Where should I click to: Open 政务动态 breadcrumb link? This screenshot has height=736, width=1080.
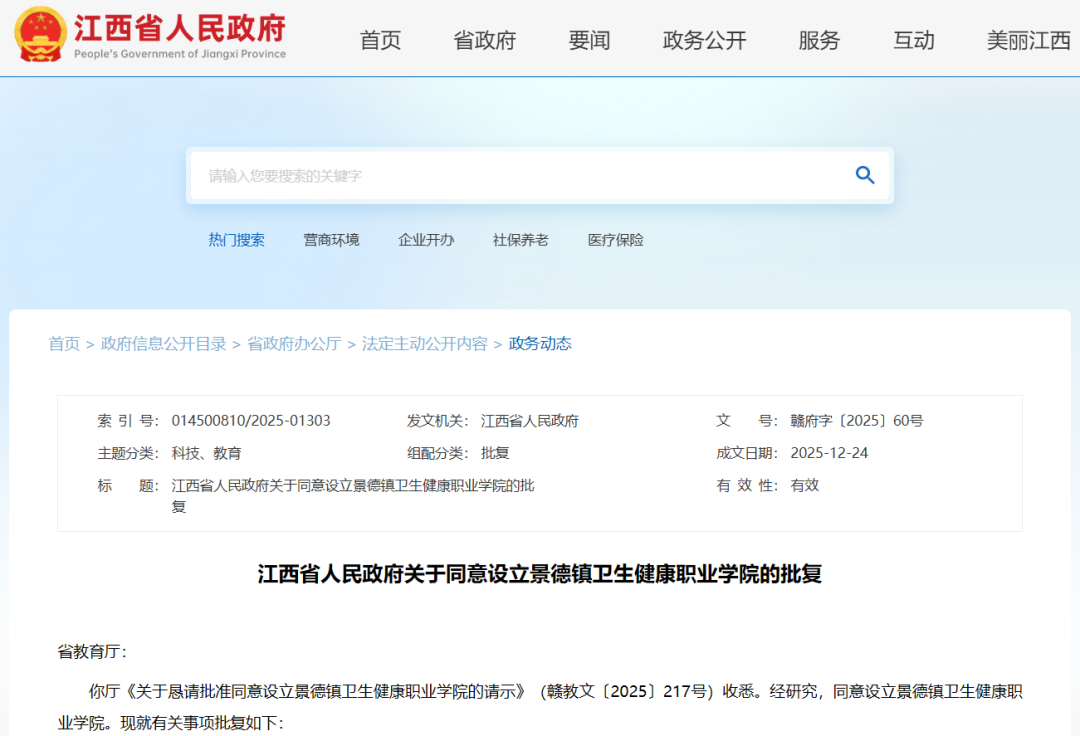[538, 343]
